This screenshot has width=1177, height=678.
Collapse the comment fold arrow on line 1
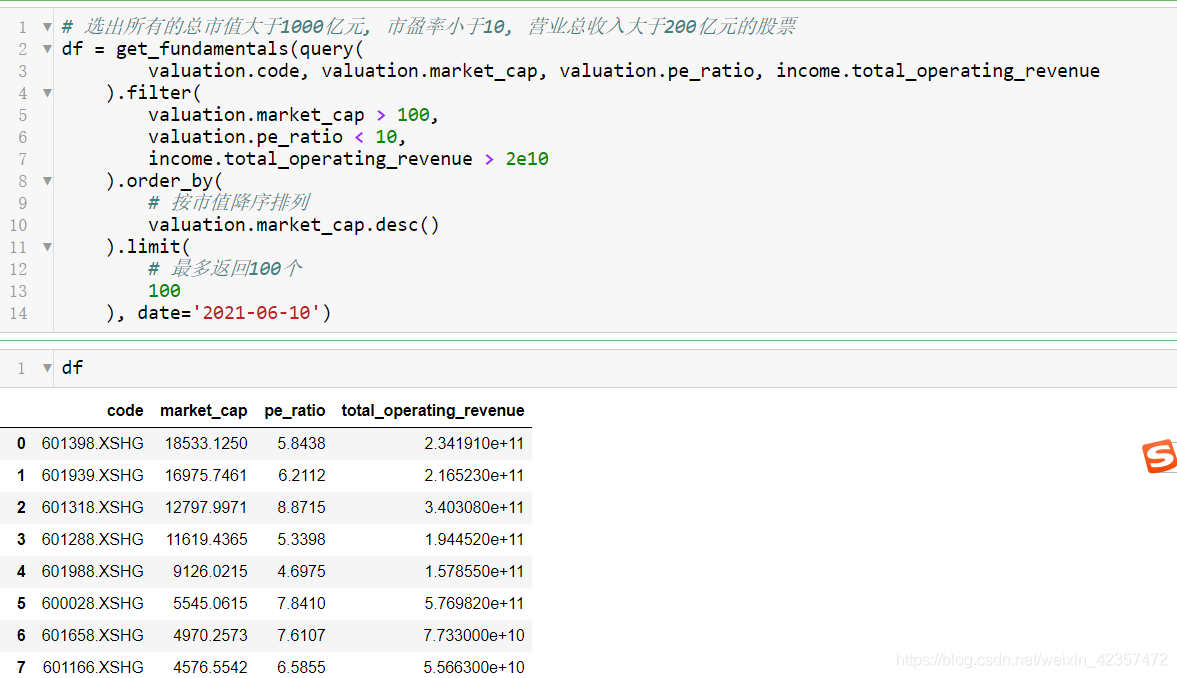point(47,27)
